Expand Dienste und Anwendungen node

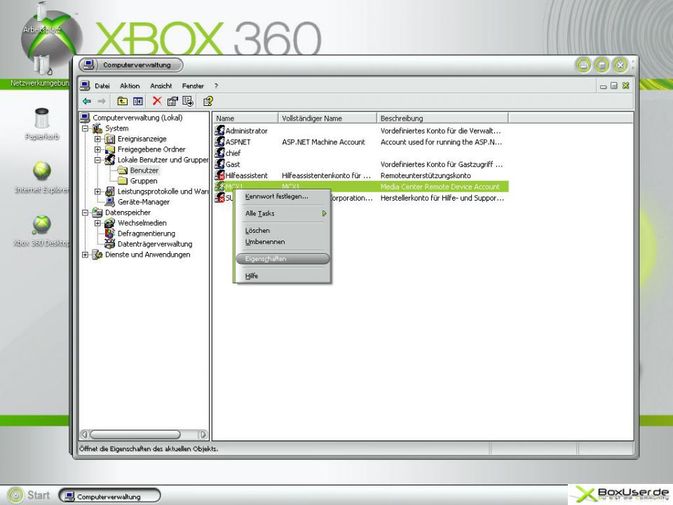85,254
